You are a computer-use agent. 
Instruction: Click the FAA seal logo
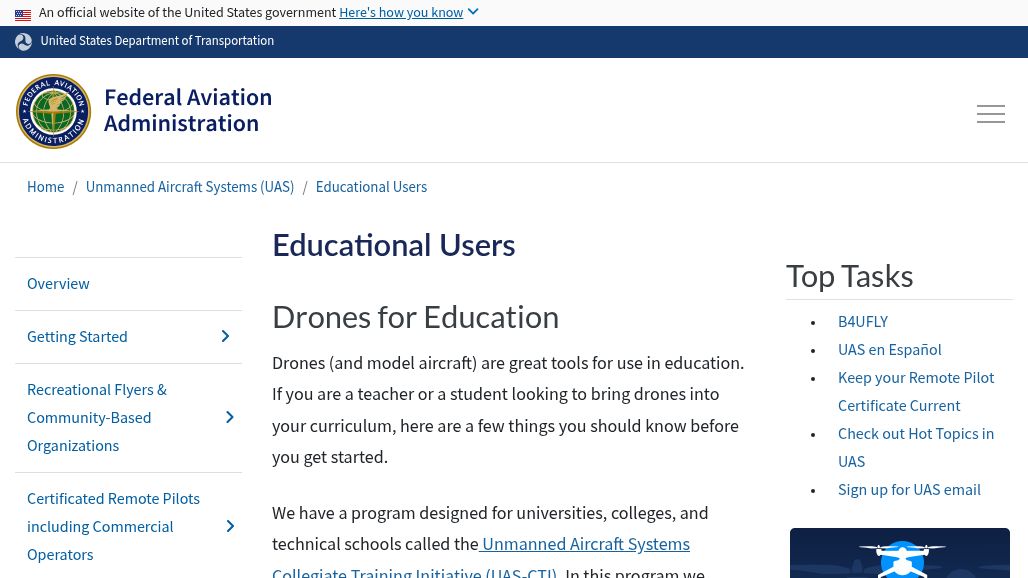pyautogui.click(x=54, y=112)
